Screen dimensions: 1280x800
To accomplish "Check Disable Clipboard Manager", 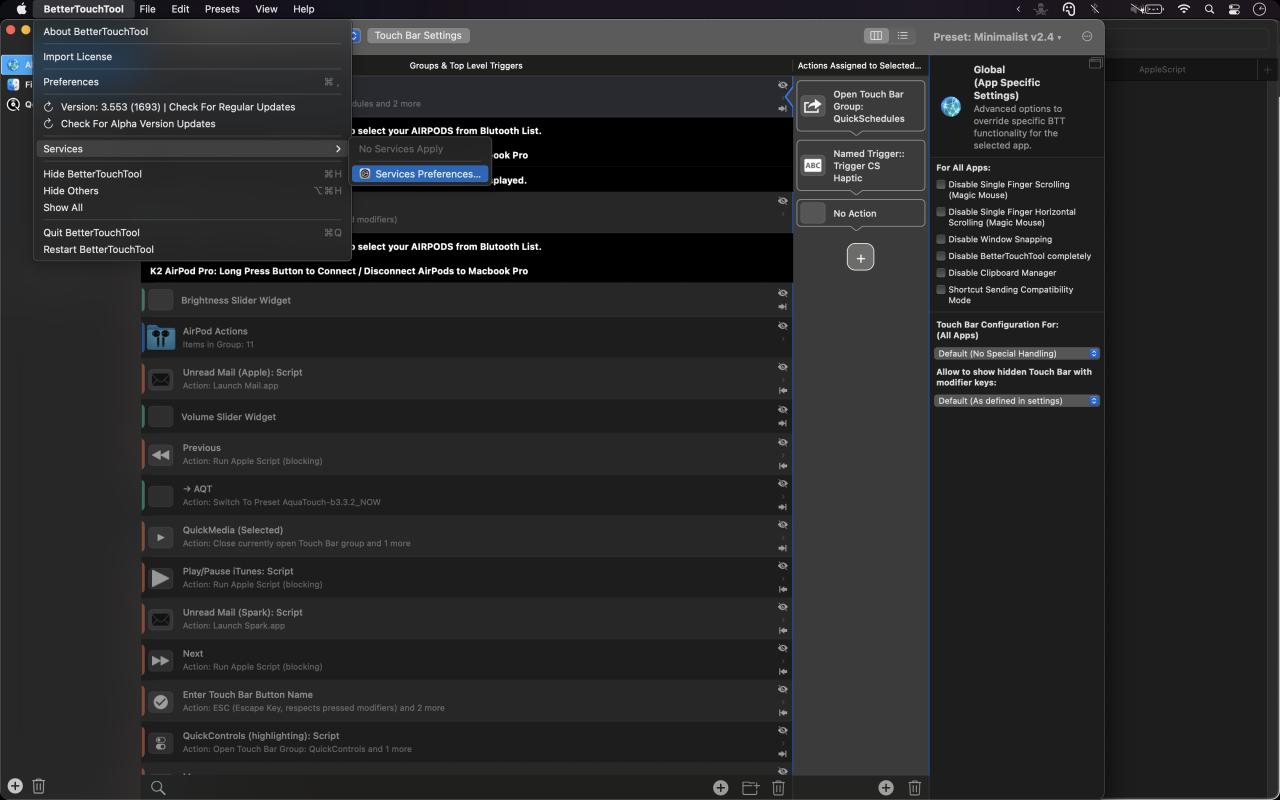I will (x=941, y=273).
